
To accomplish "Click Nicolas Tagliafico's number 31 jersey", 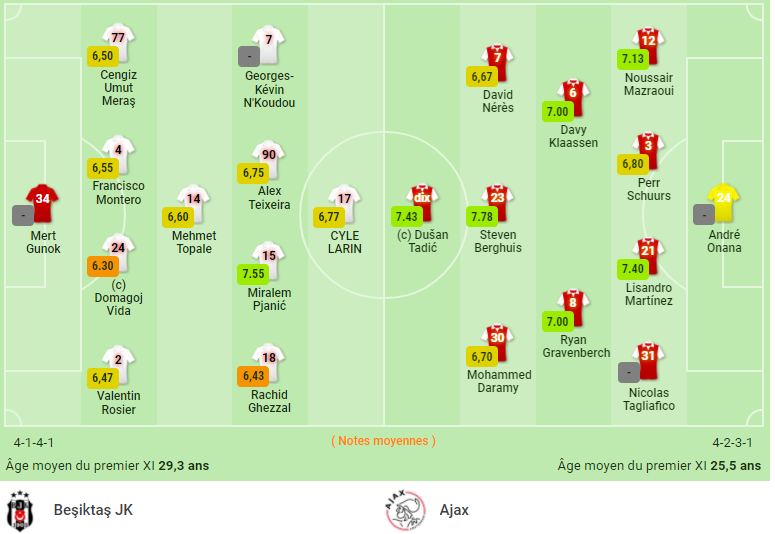I will (x=648, y=359).
